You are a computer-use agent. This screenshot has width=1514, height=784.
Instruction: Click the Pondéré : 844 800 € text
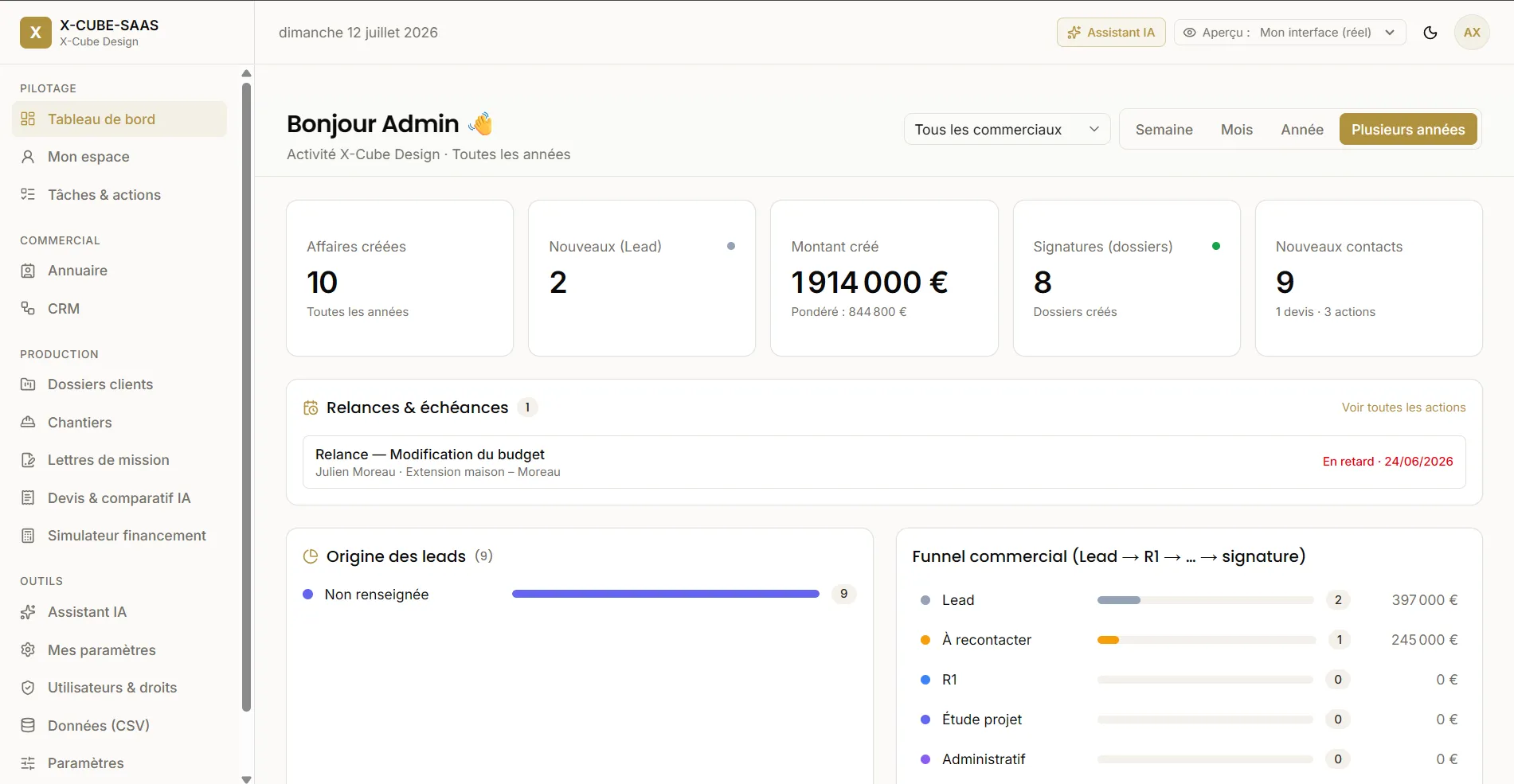click(849, 312)
